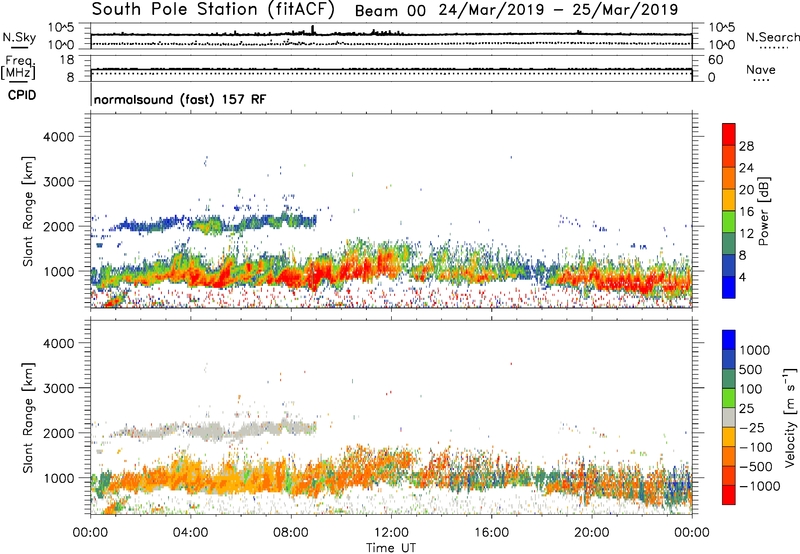Click the 'N.Sky' axis label
The height and width of the screenshot is (554, 800).
click(19, 37)
